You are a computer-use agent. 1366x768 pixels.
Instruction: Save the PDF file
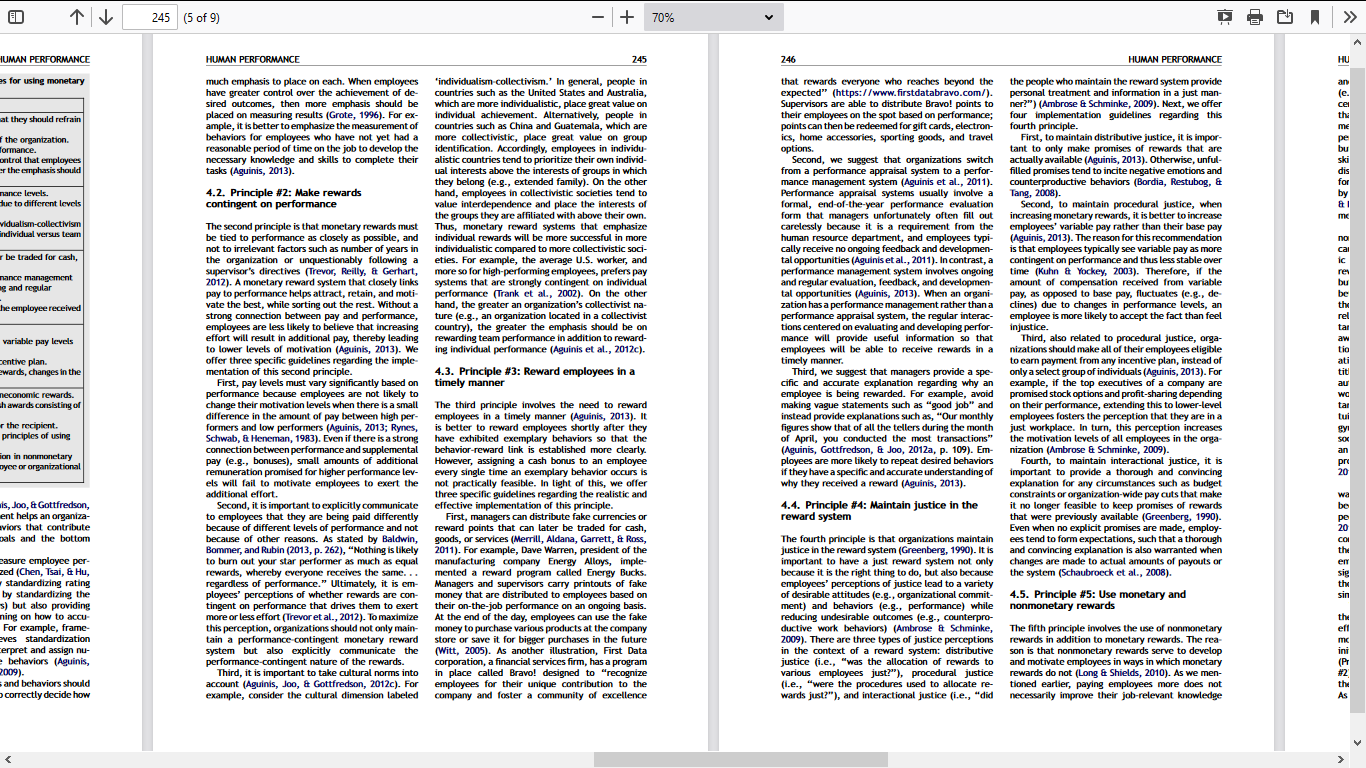(x=1283, y=16)
